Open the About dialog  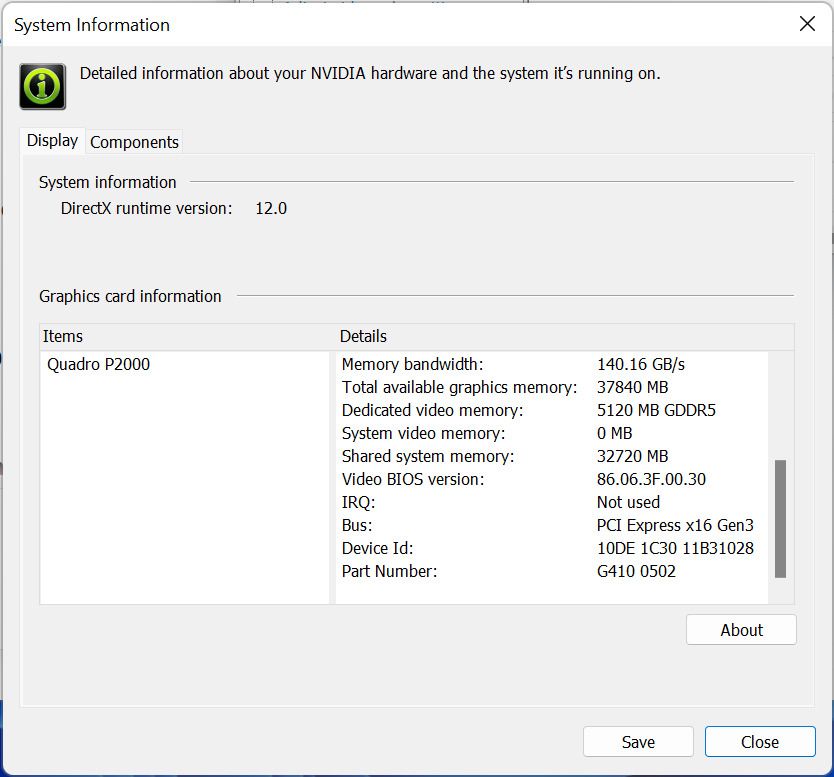[741, 630]
